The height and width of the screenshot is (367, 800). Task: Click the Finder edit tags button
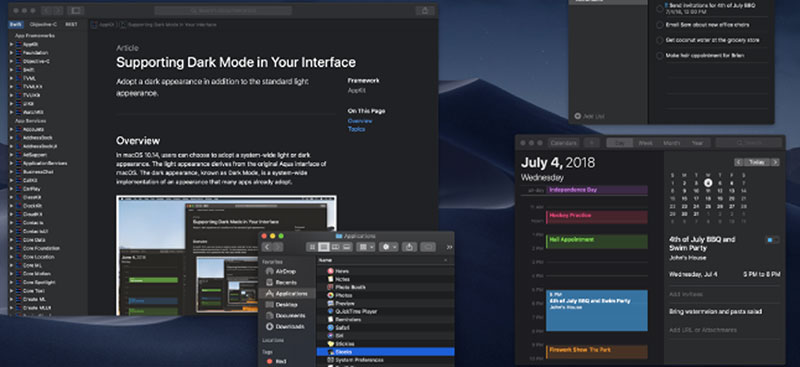(x=428, y=247)
